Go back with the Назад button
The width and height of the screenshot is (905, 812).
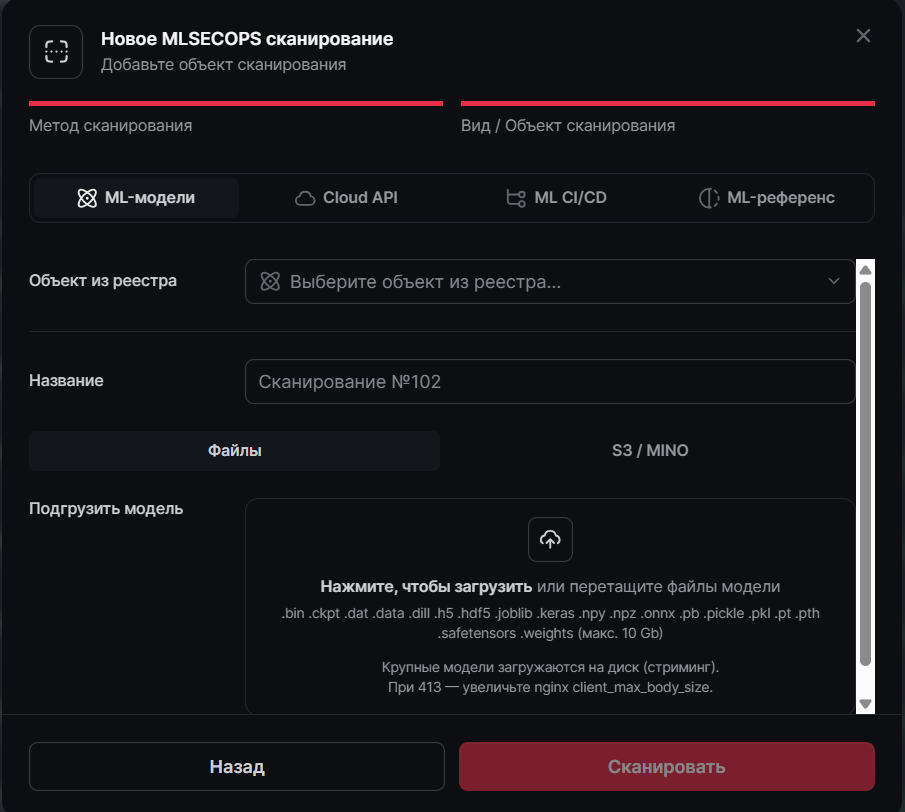[237, 766]
